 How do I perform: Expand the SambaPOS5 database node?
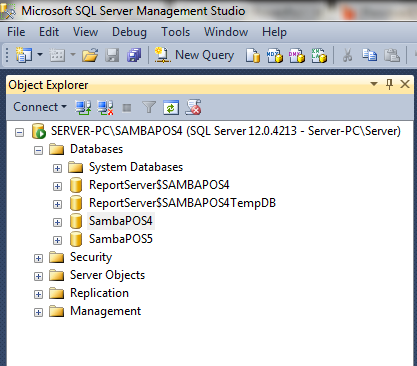pyautogui.click(x=57, y=240)
